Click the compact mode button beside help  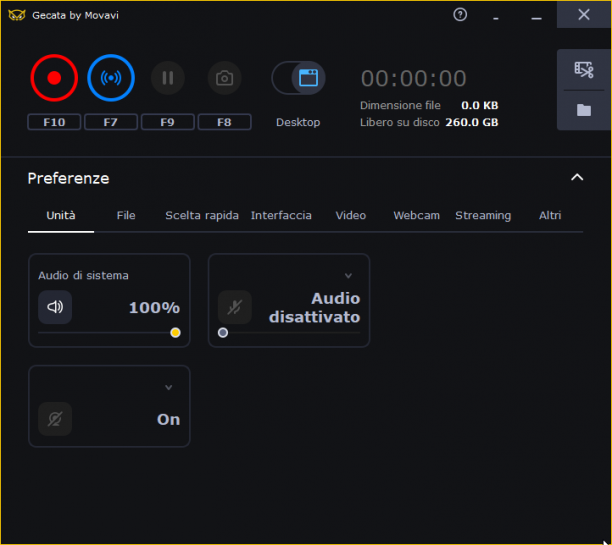click(x=496, y=16)
